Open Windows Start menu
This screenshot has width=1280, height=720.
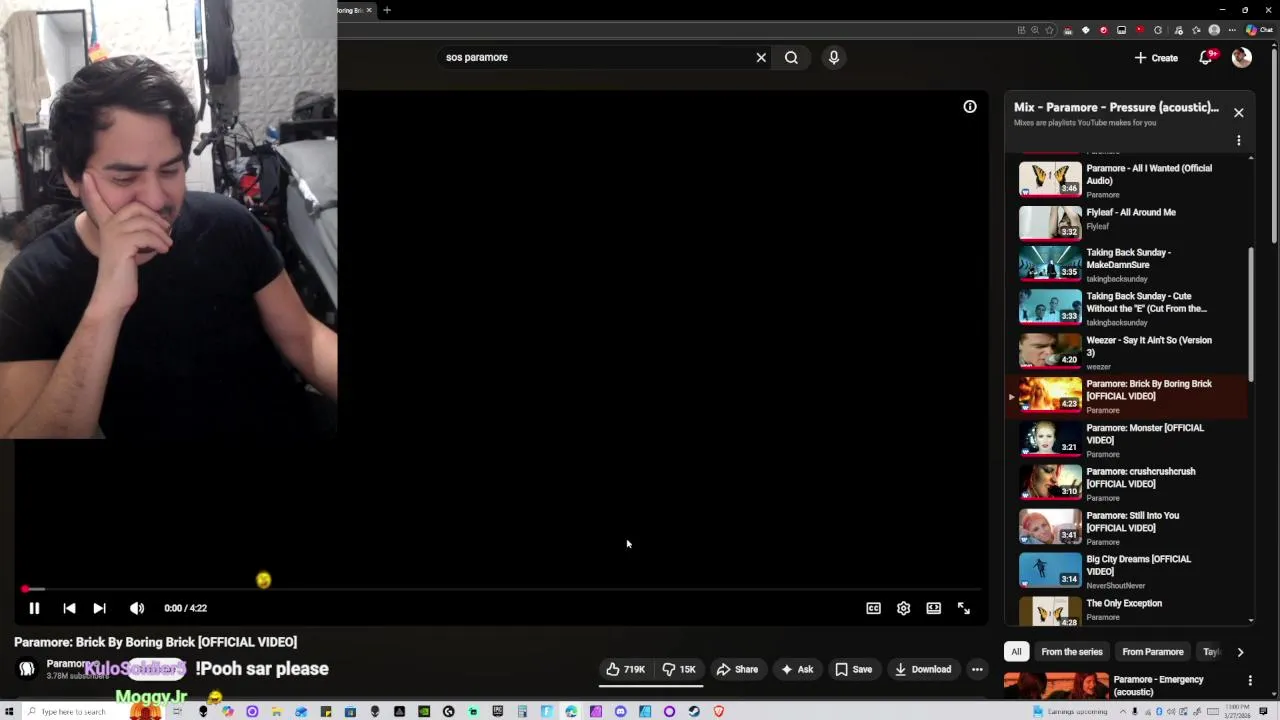(9, 711)
